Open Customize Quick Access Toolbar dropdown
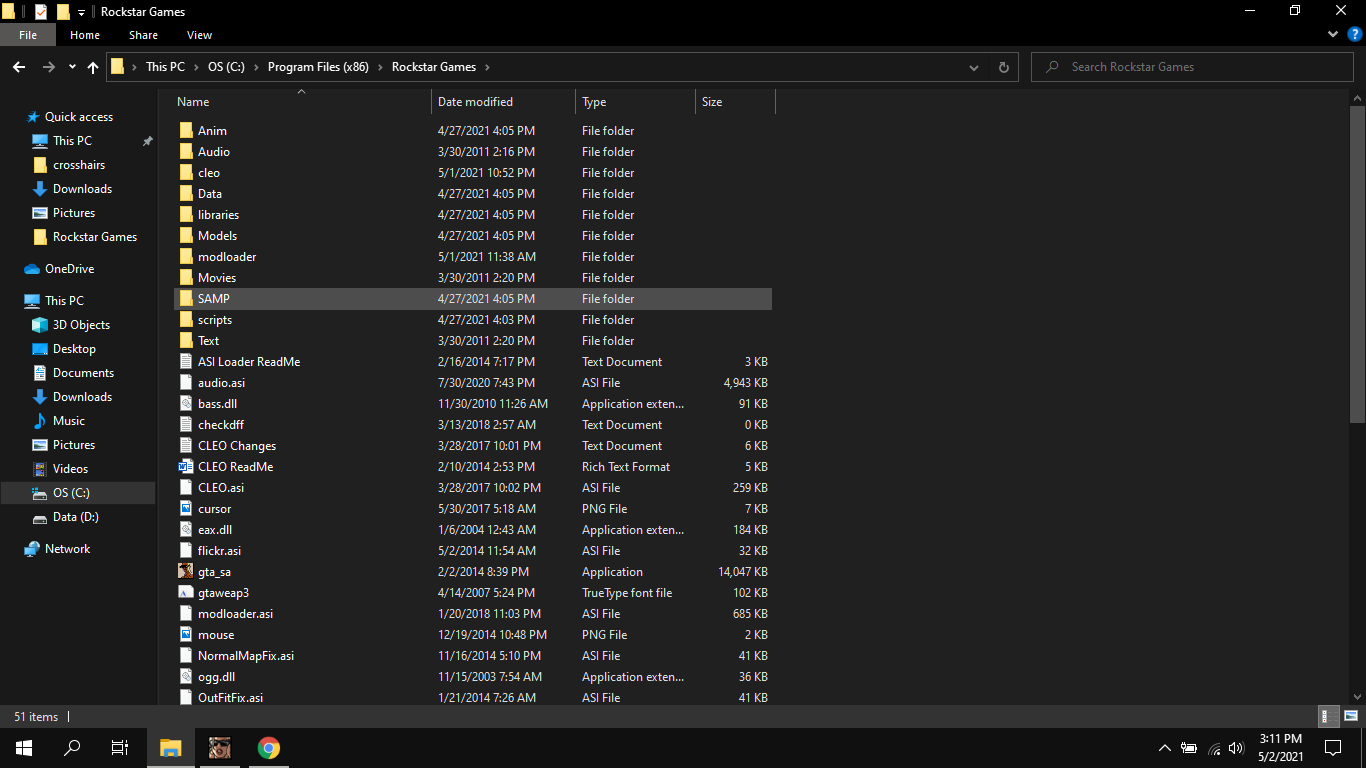The width and height of the screenshot is (1366, 768). [81, 12]
